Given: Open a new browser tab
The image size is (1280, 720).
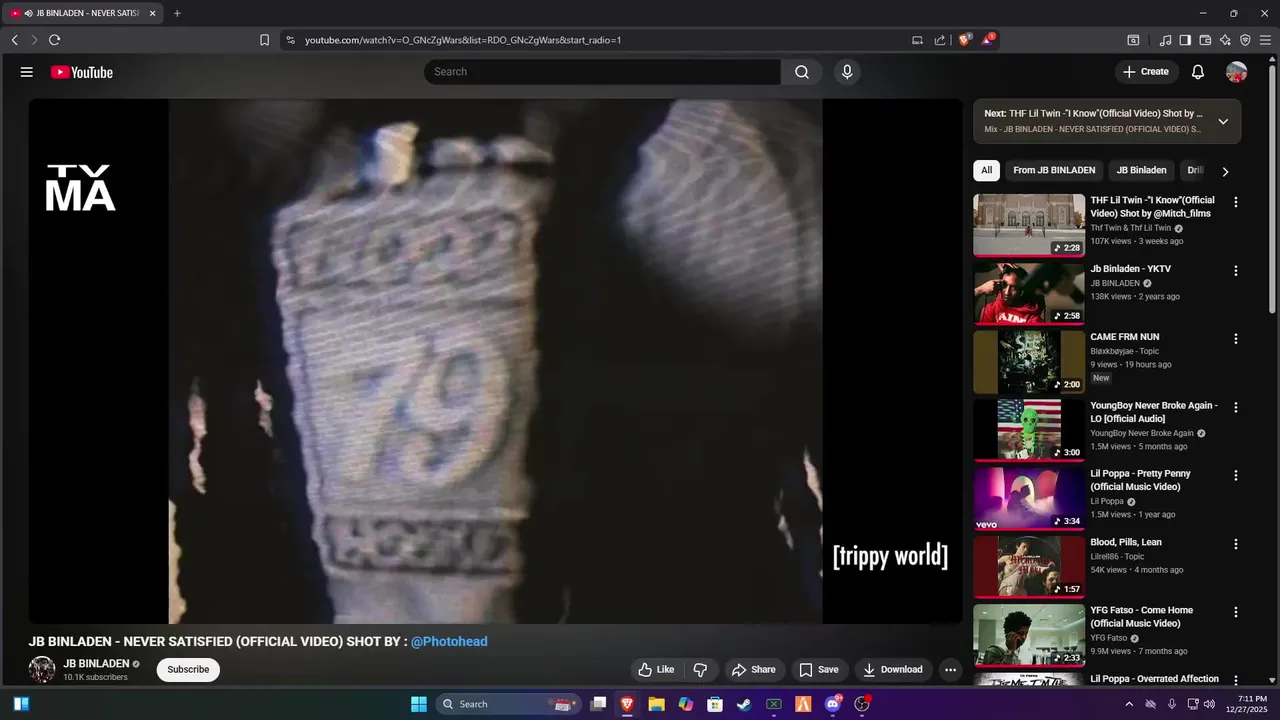Looking at the screenshot, I should tap(177, 13).
